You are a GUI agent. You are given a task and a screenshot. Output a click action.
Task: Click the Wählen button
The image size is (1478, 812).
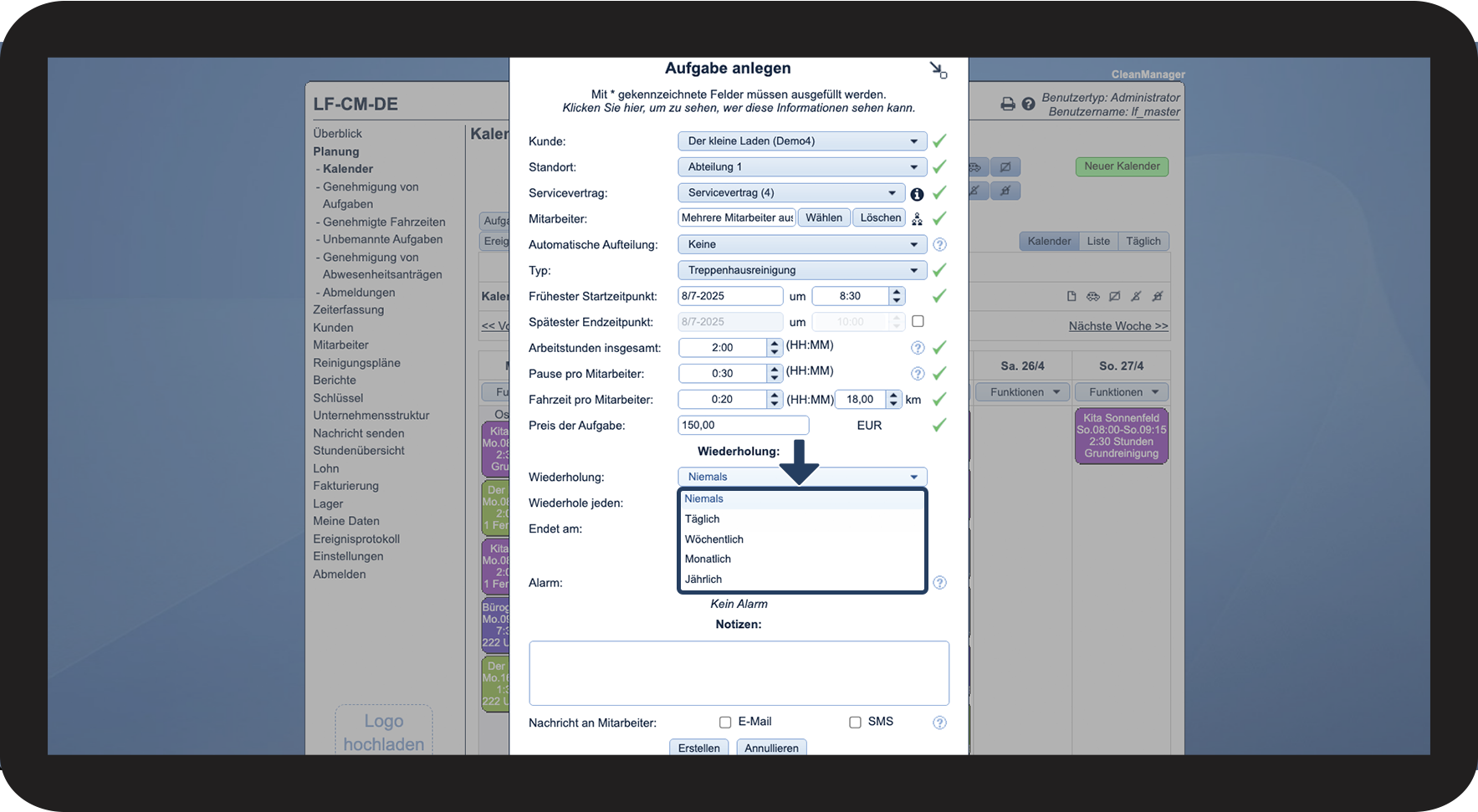pyautogui.click(x=824, y=218)
